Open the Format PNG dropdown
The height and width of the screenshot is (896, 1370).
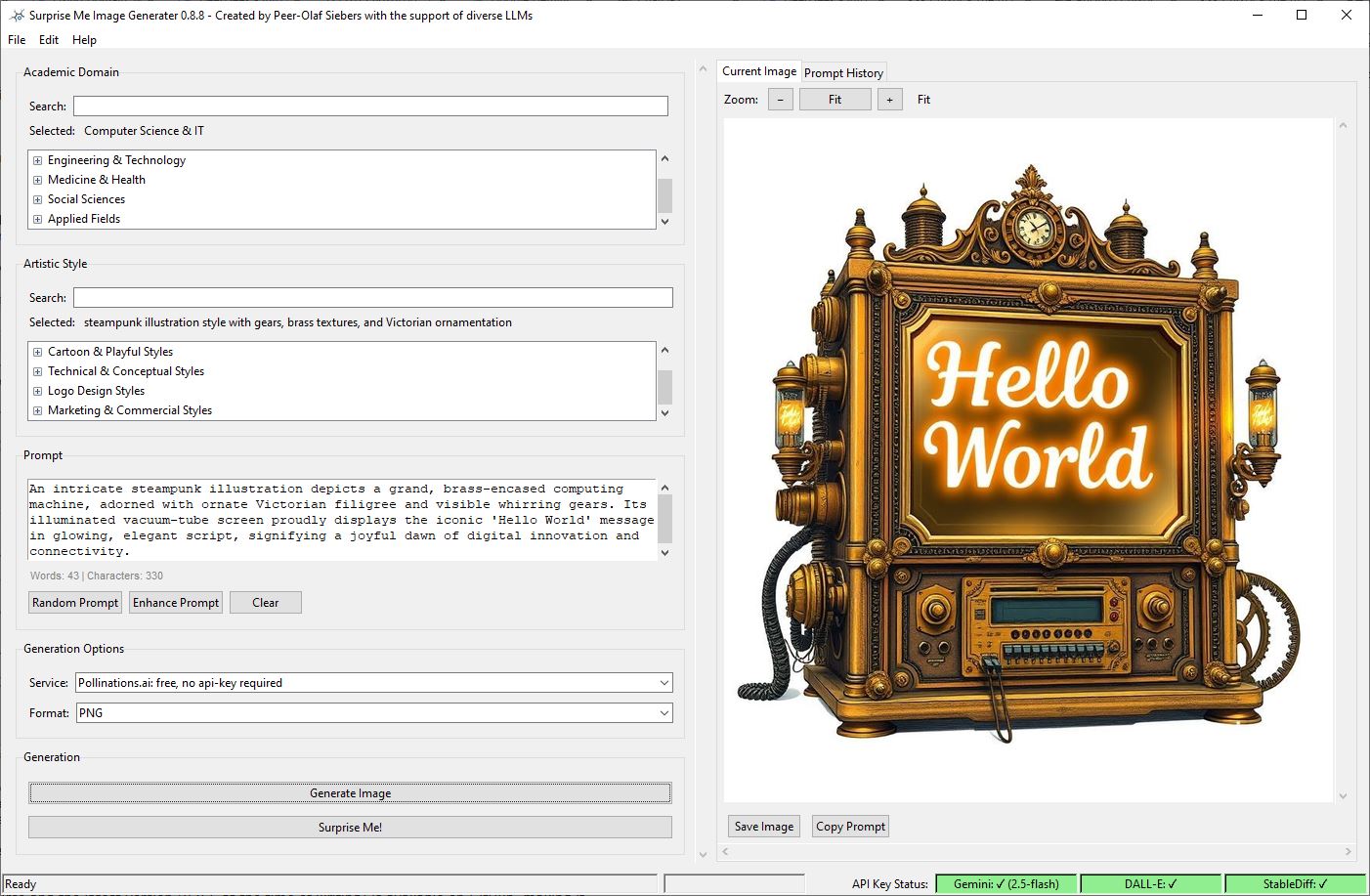[x=664, y=713]
